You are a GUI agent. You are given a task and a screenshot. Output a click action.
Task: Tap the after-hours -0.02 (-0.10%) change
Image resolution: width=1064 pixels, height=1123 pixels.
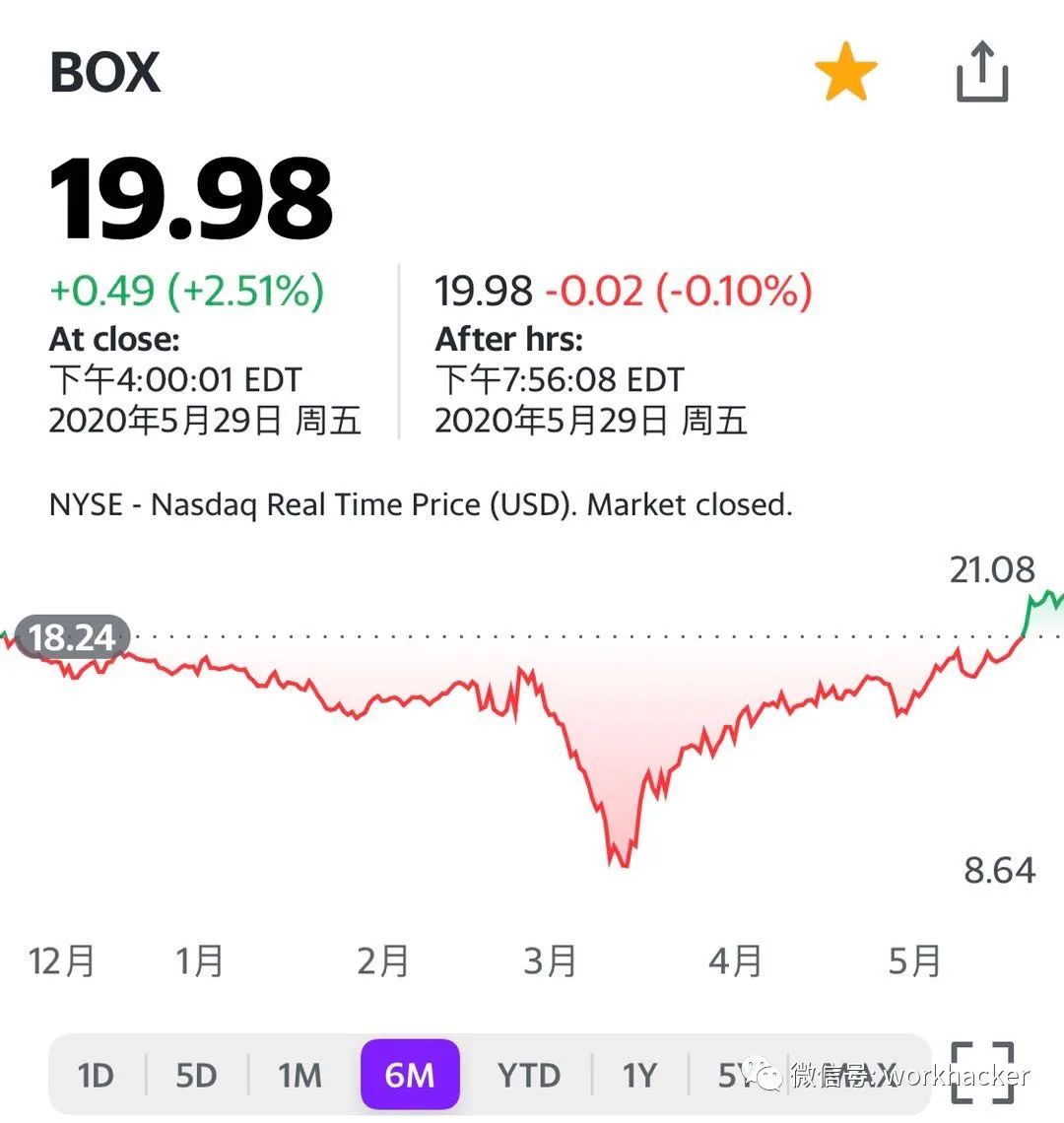[679, 291]
